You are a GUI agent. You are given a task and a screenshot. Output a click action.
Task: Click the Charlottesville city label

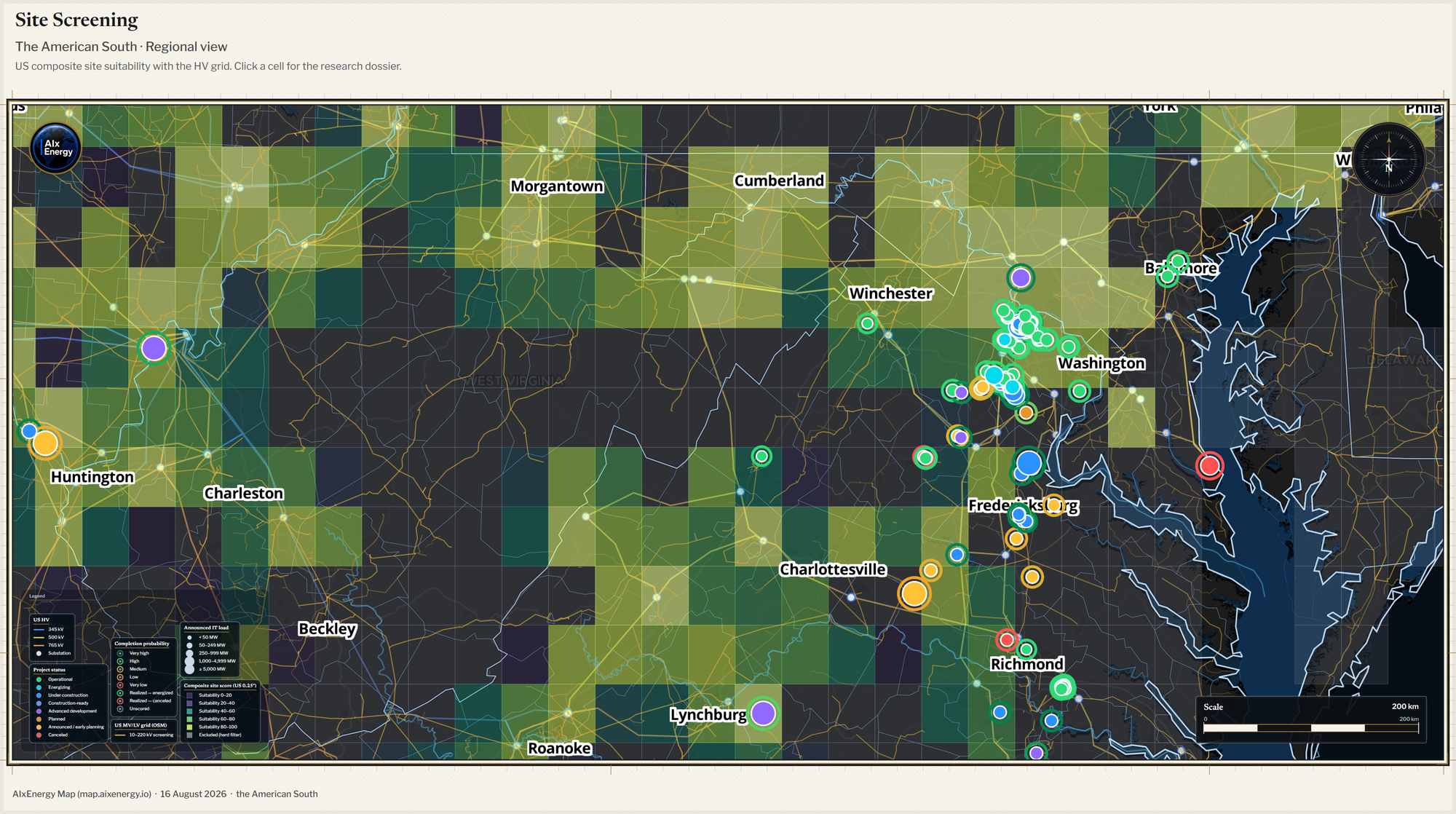tap(833, 569)
